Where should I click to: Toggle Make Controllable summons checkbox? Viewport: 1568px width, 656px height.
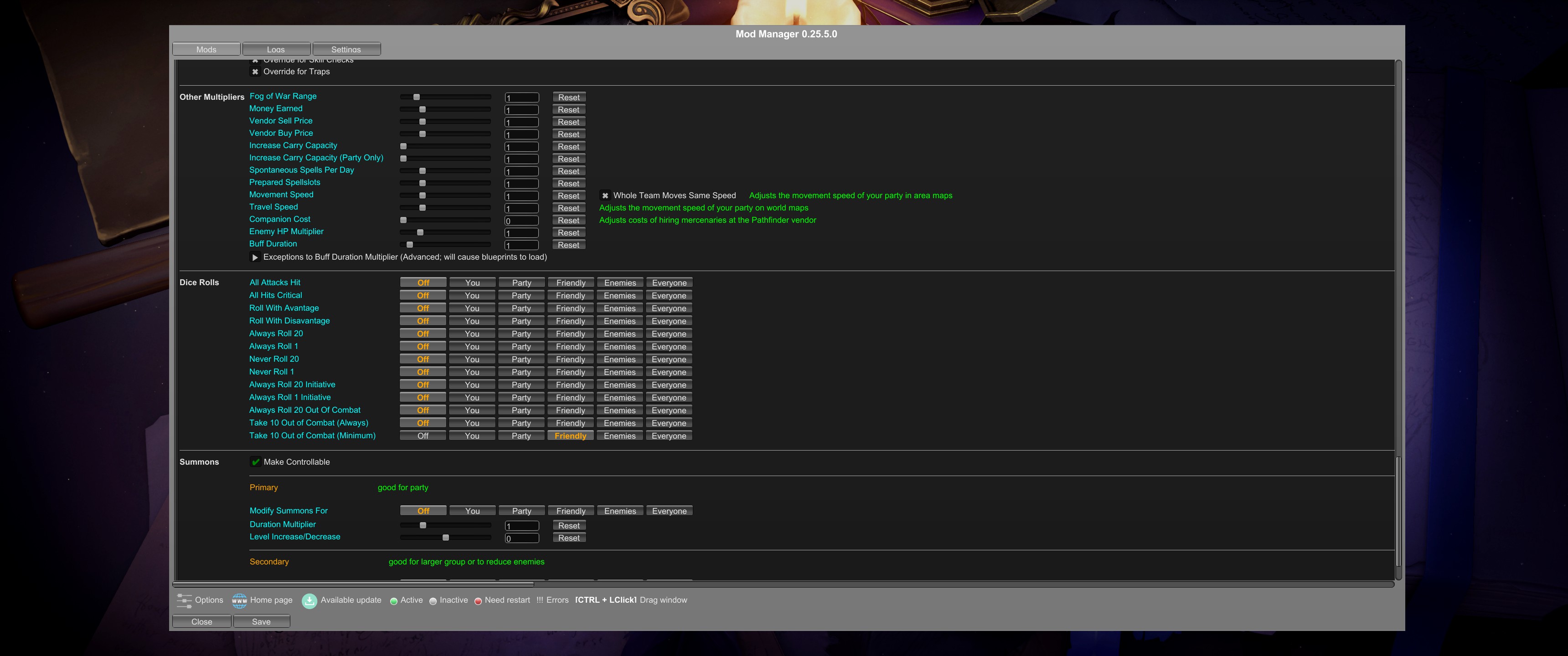pos(256,462)
